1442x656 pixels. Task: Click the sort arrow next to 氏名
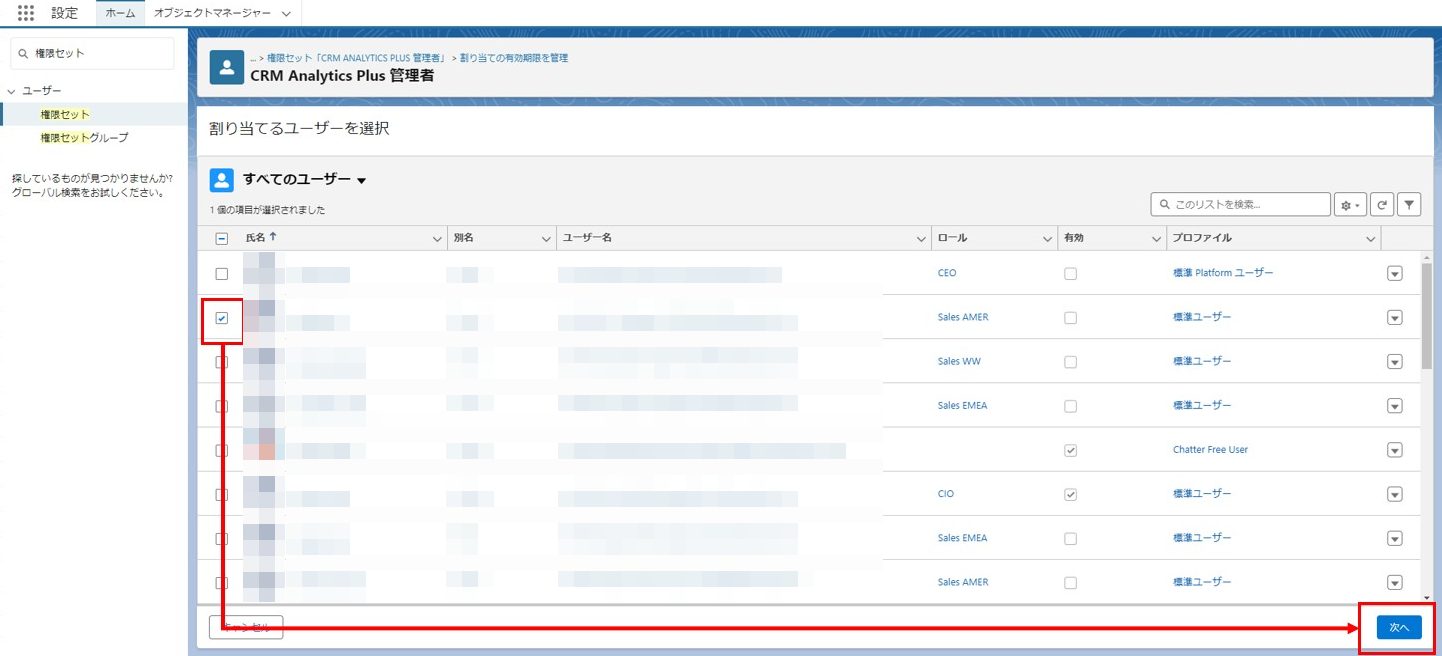click(273, 237)
